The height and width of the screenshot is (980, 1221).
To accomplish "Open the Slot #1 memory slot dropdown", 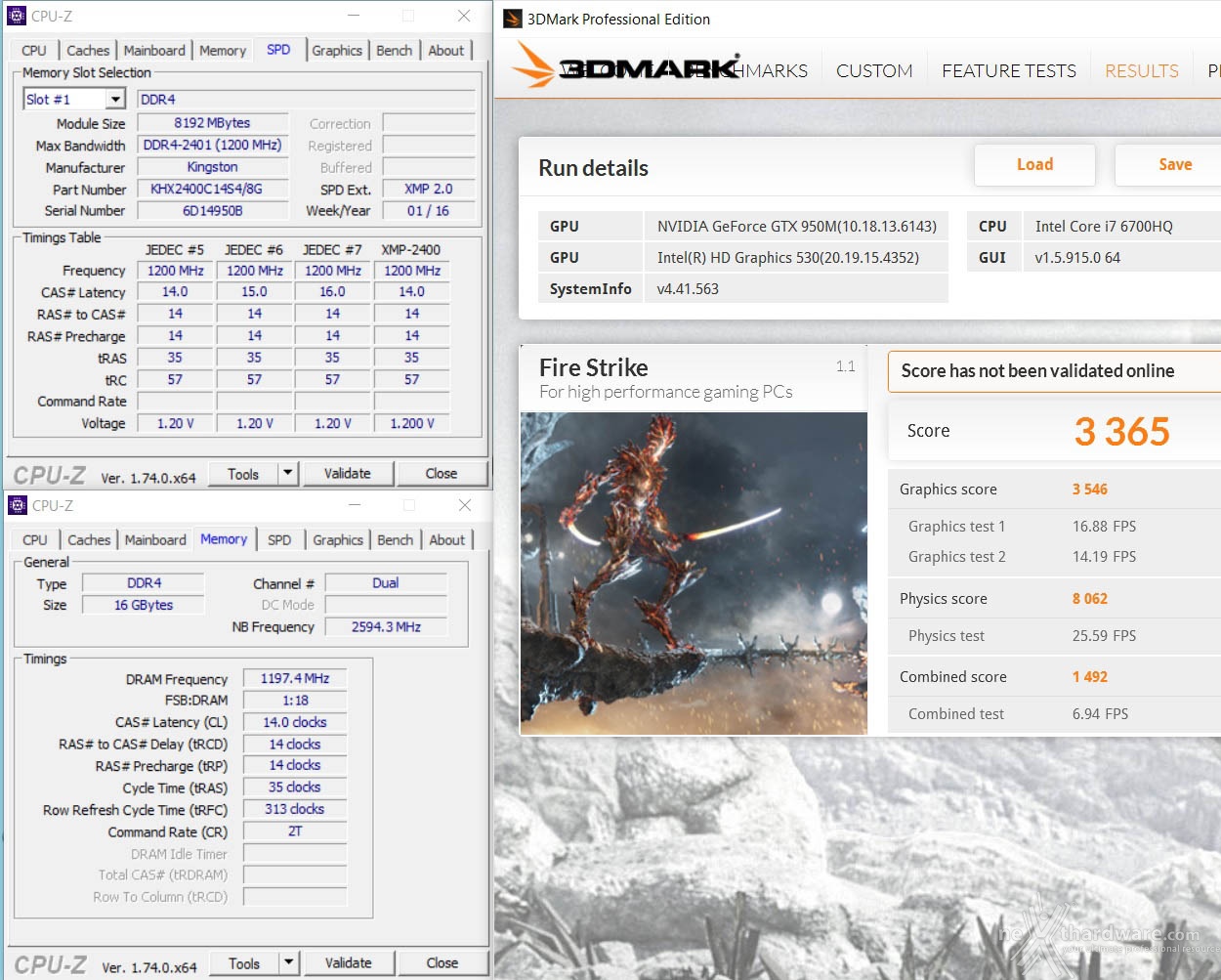I will coord(116,99).
